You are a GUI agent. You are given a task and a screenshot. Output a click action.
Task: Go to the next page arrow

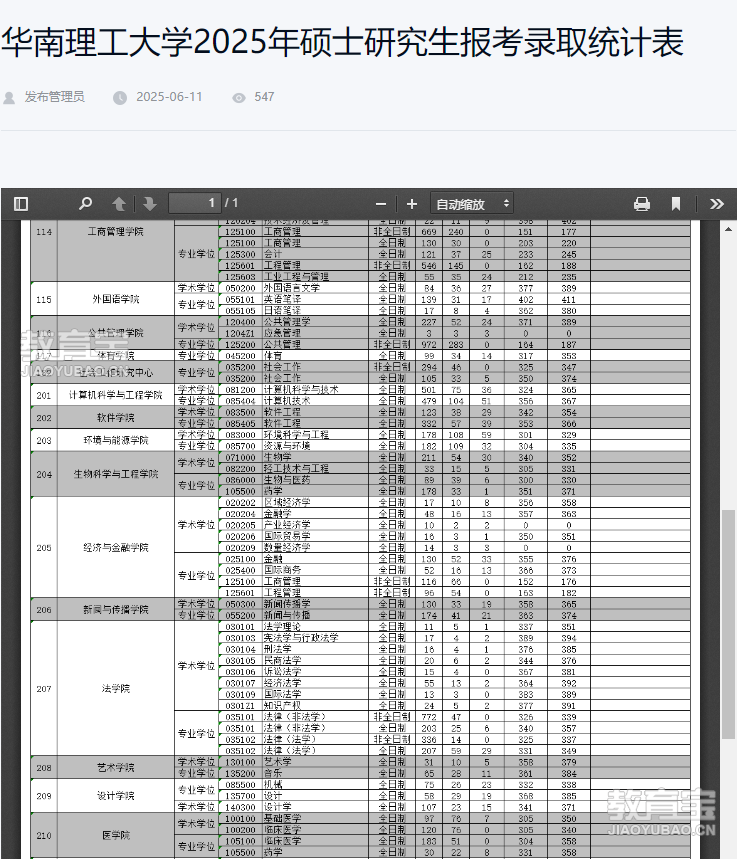150,204
